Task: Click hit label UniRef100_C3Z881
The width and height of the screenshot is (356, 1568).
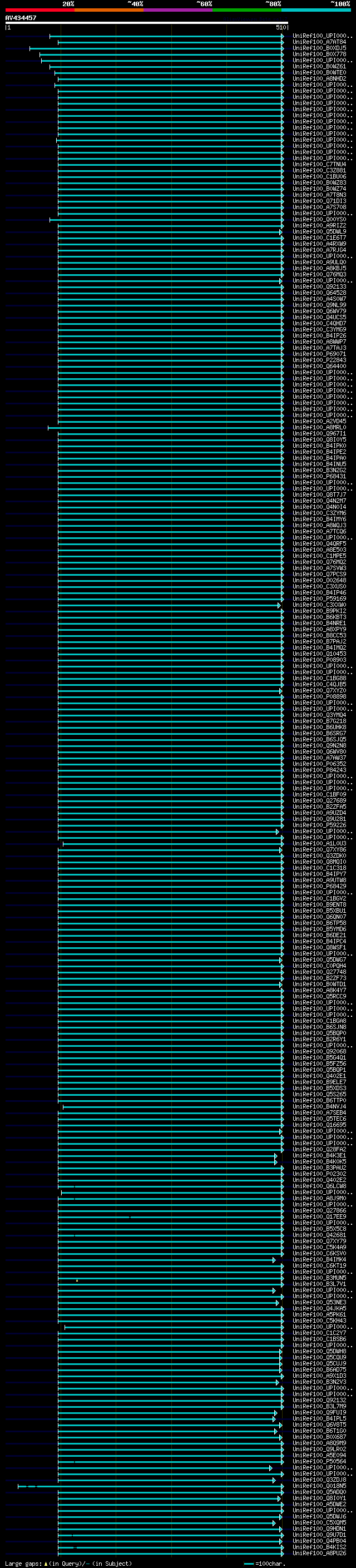Action: click(x=319, y=170)
